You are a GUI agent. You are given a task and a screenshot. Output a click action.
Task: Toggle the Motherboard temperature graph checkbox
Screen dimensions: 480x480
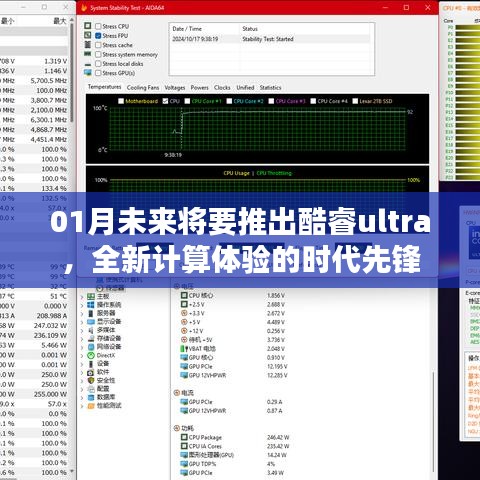tap(121, 101)
